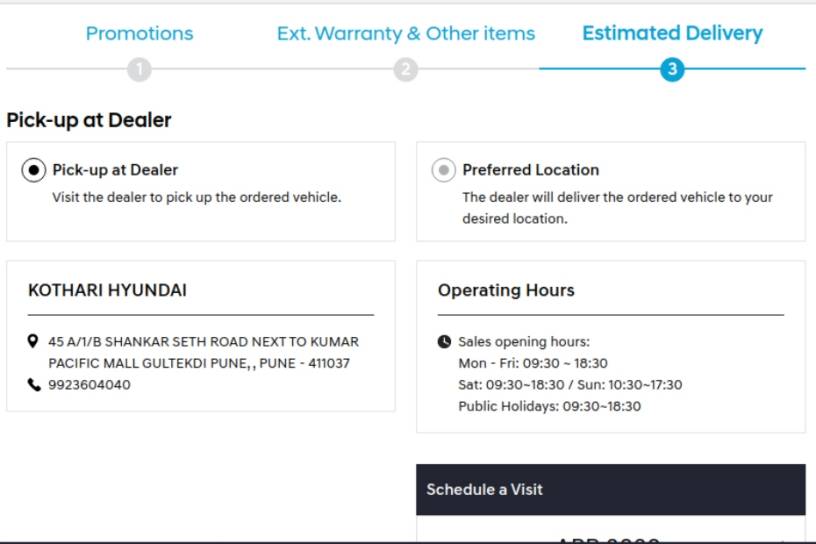Go to Ext. Warranty & Other items tab
Viewport: 816px width, 544px height.
click(406, 33)
